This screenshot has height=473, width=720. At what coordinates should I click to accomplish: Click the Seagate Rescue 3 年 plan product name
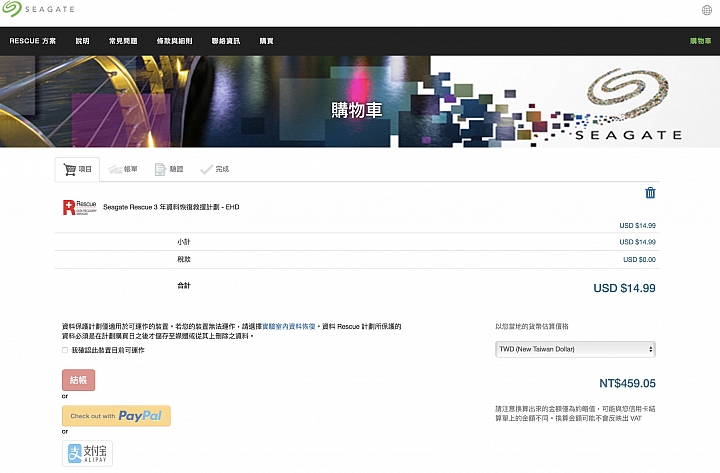pos(171,207)
